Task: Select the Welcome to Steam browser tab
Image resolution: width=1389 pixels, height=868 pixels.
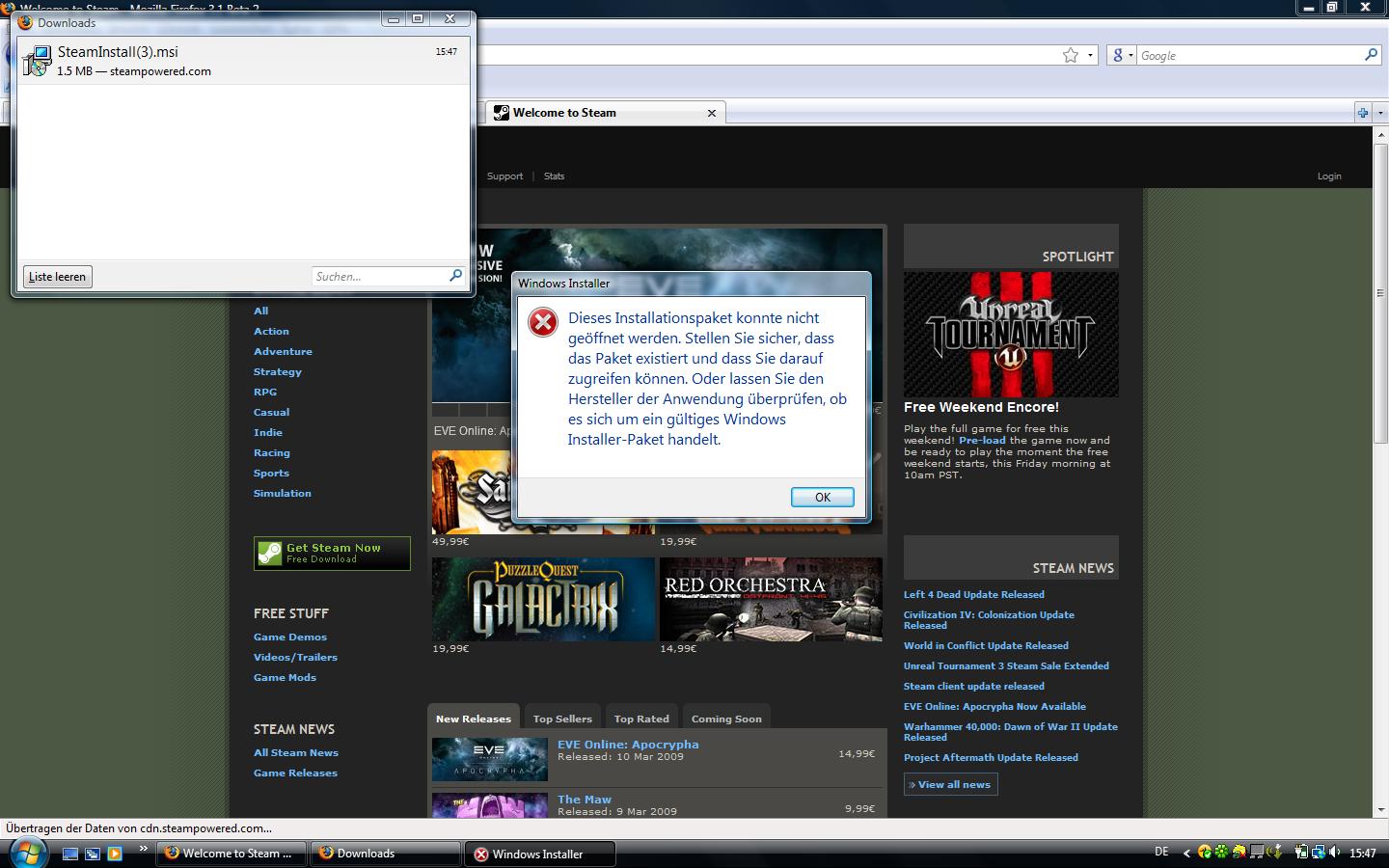Action: (605, 113)
